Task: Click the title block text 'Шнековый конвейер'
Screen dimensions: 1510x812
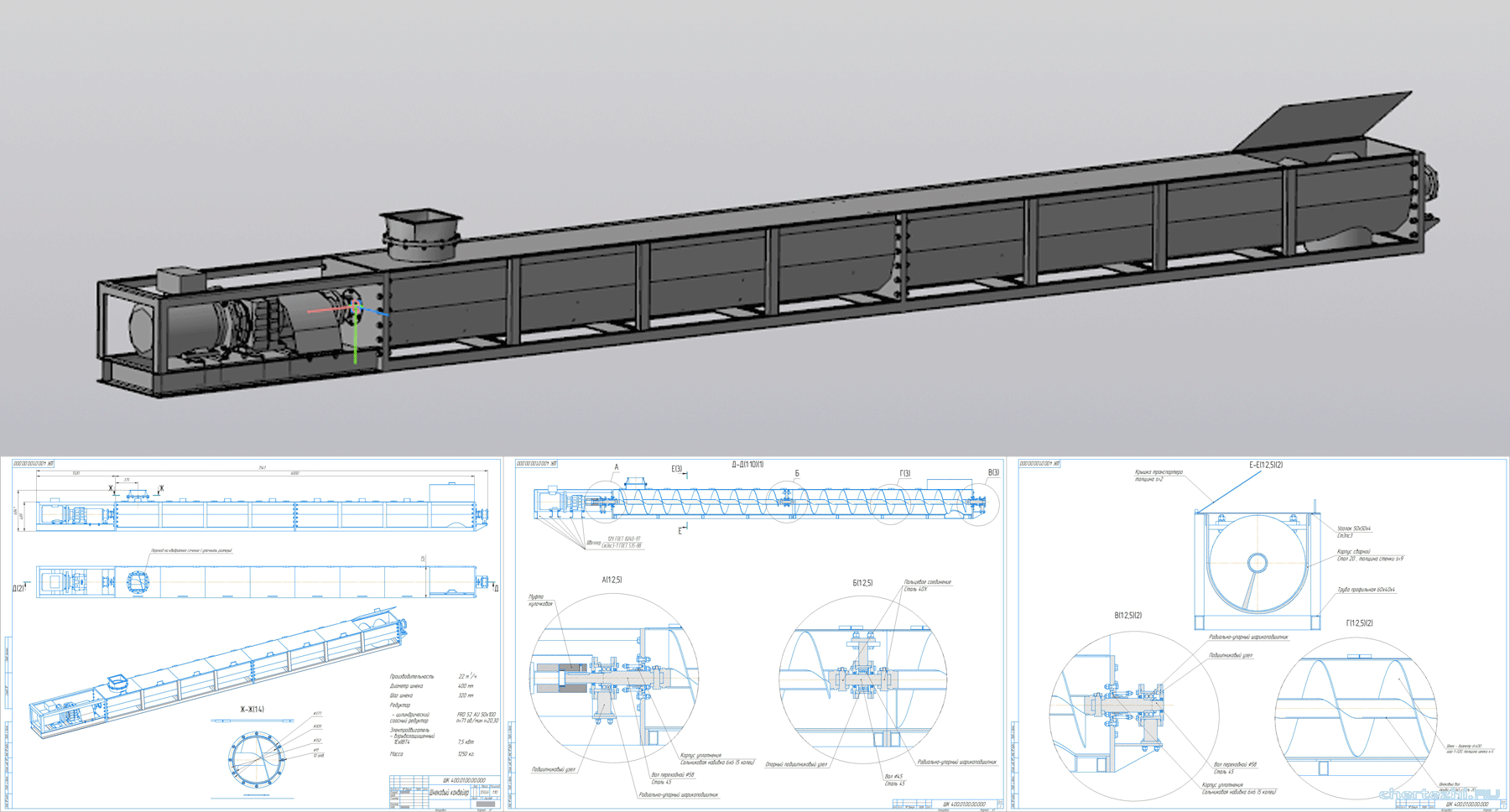Action: point(450,792)
